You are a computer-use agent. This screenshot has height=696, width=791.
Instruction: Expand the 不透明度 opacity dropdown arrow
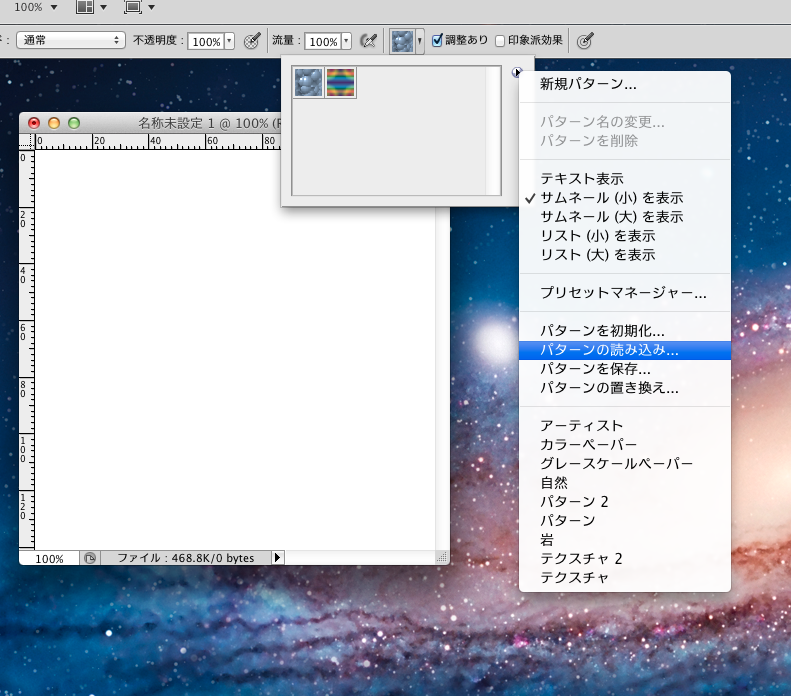(x=230, y=41)
